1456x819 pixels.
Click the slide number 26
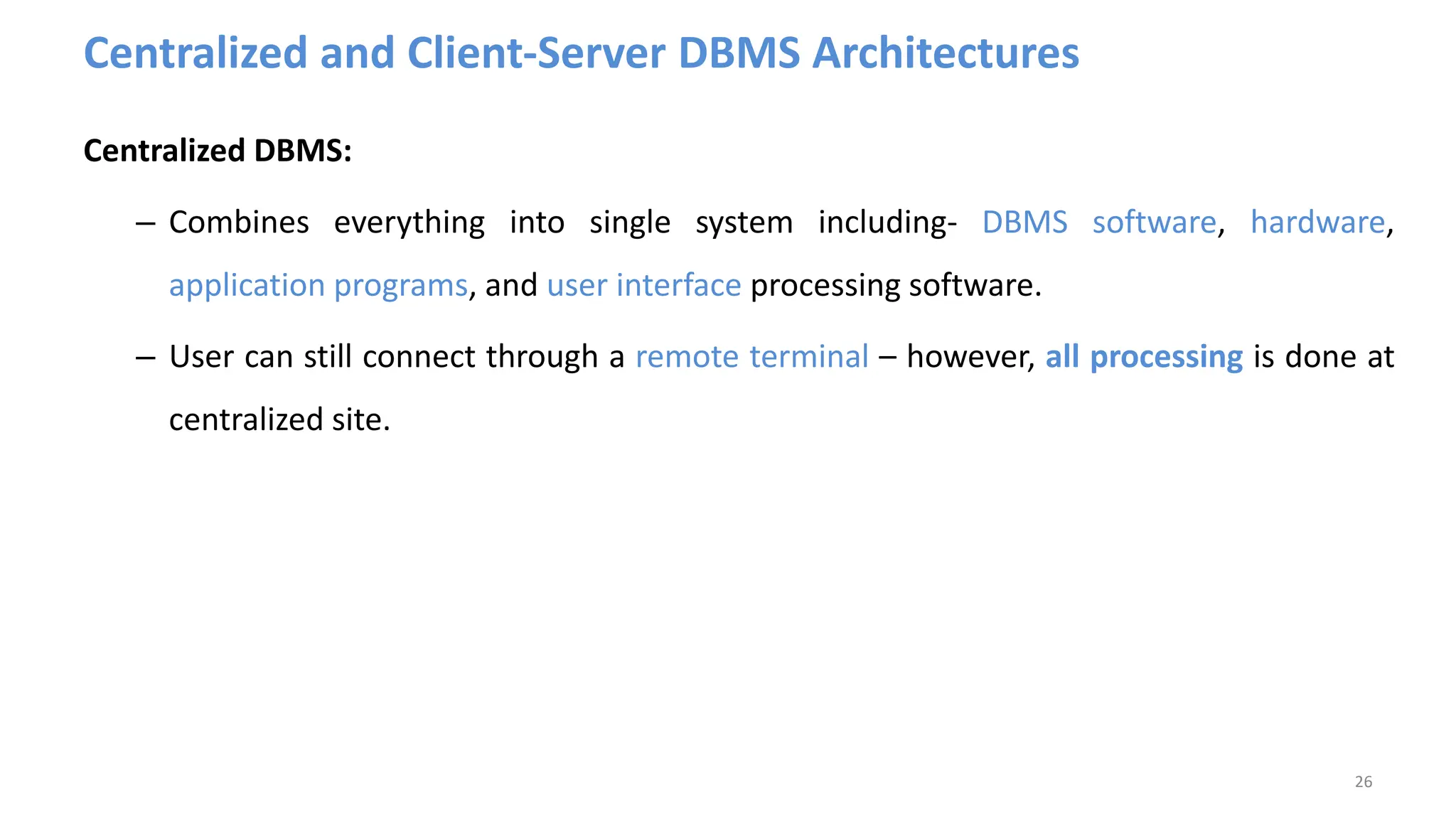[1363, 782]
